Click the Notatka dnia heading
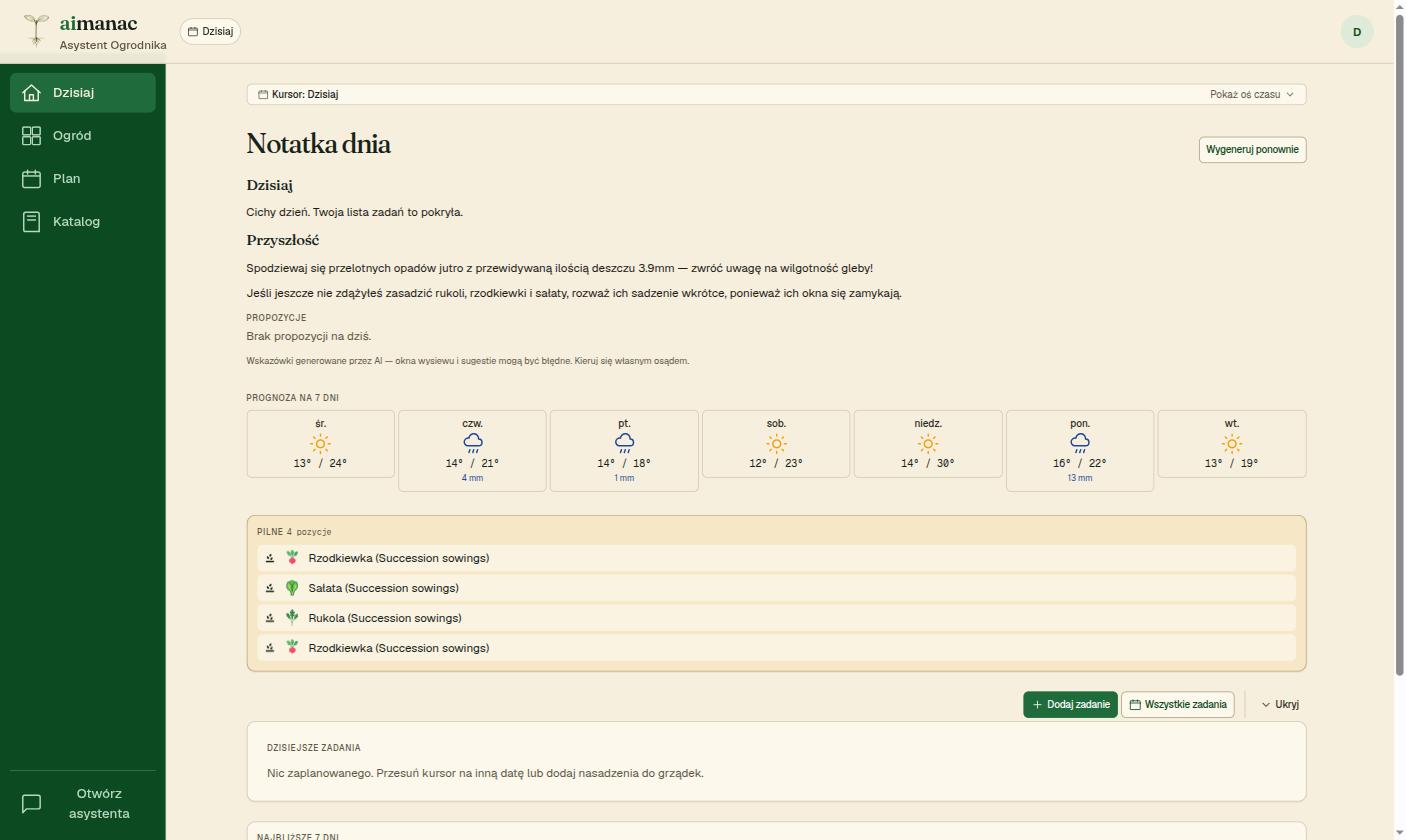 click(319, 144)
